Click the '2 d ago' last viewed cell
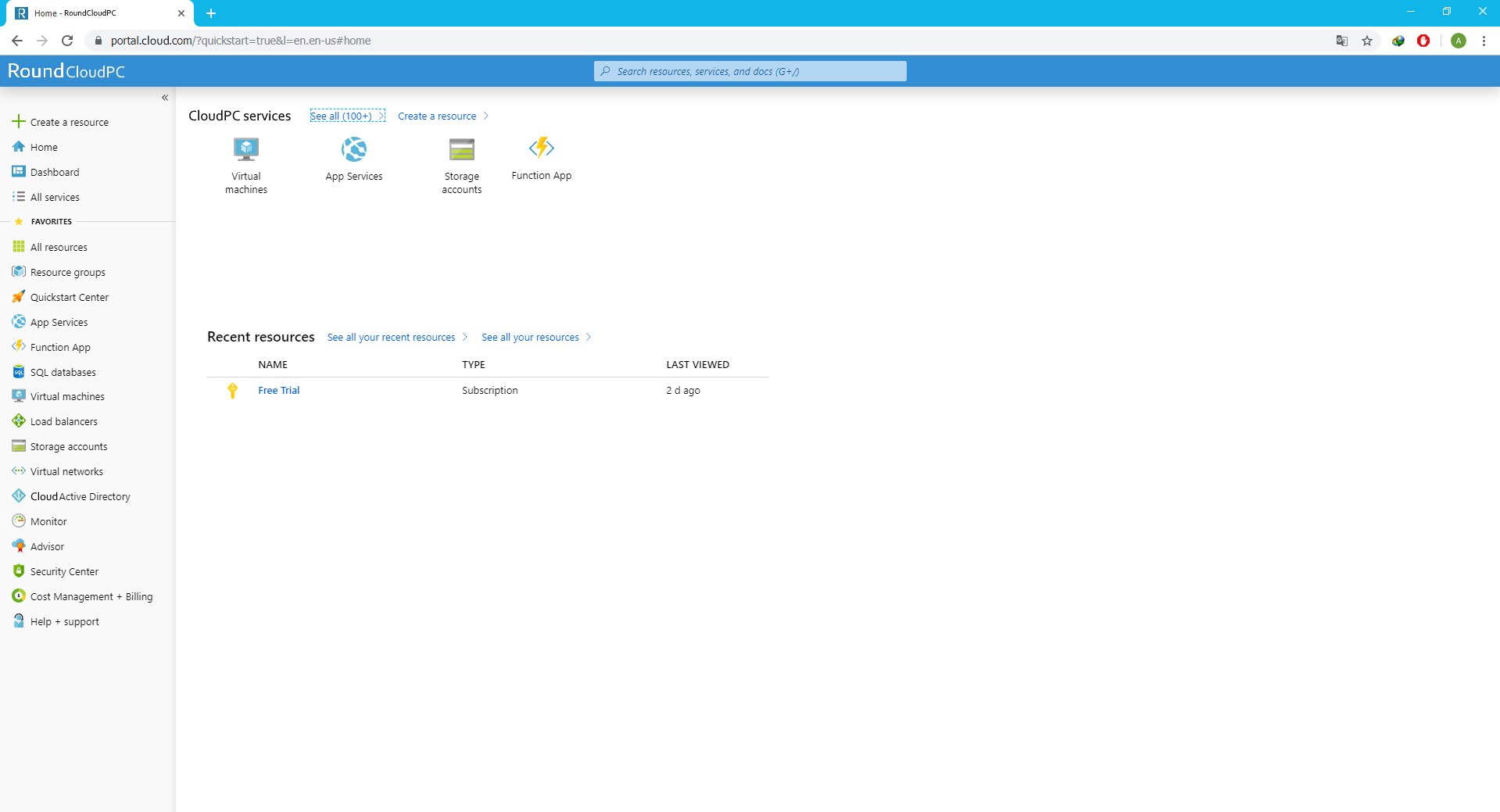 [x=683, y=391]
